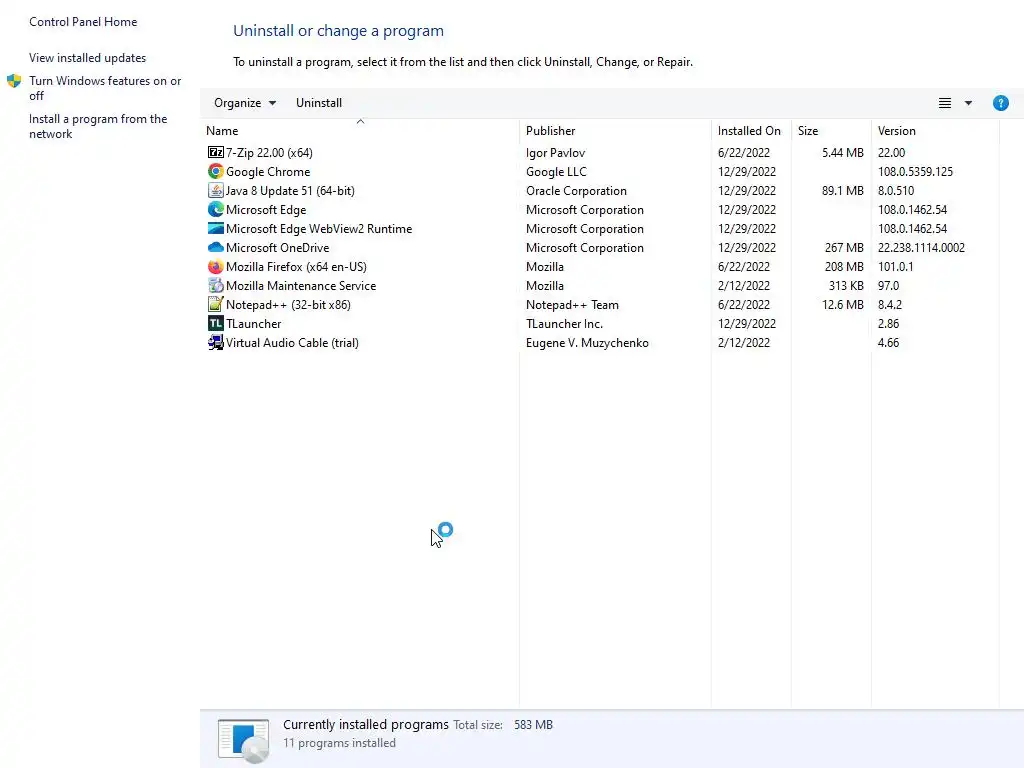Click the 11 programs installed status text
1024x768 pixels.
coord(339,743)
